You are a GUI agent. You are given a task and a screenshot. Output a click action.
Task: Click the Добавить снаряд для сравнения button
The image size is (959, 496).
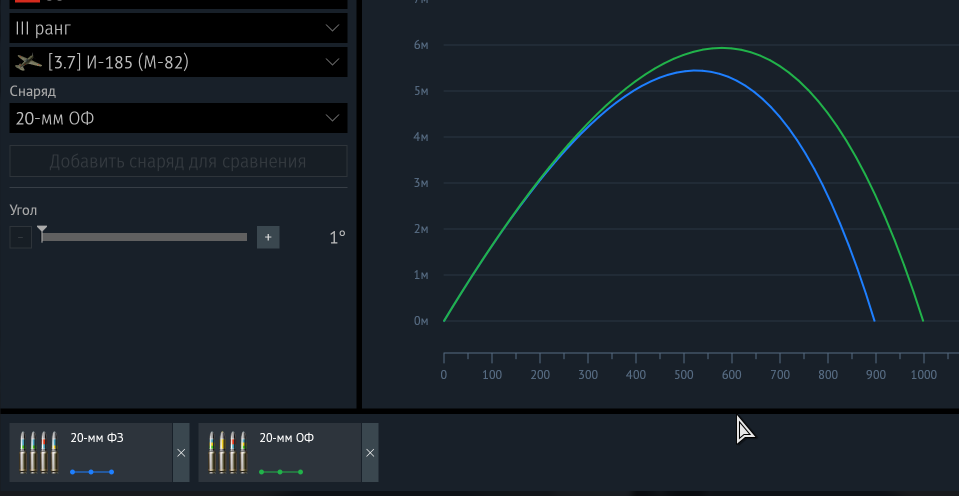click(178, 161)
